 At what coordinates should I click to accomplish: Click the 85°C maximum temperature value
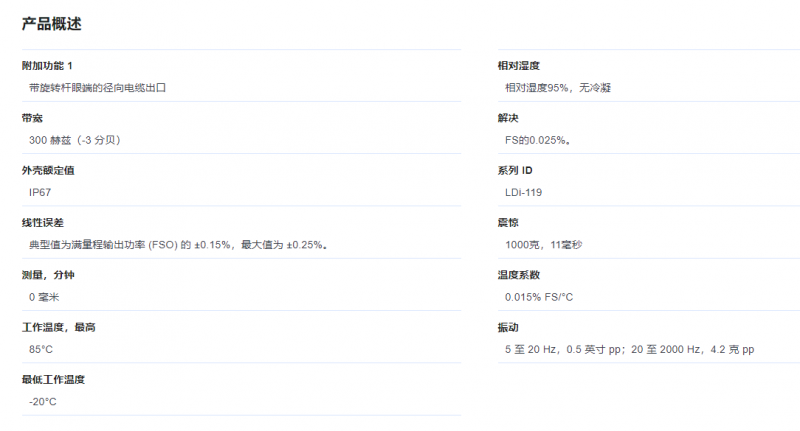41,349
